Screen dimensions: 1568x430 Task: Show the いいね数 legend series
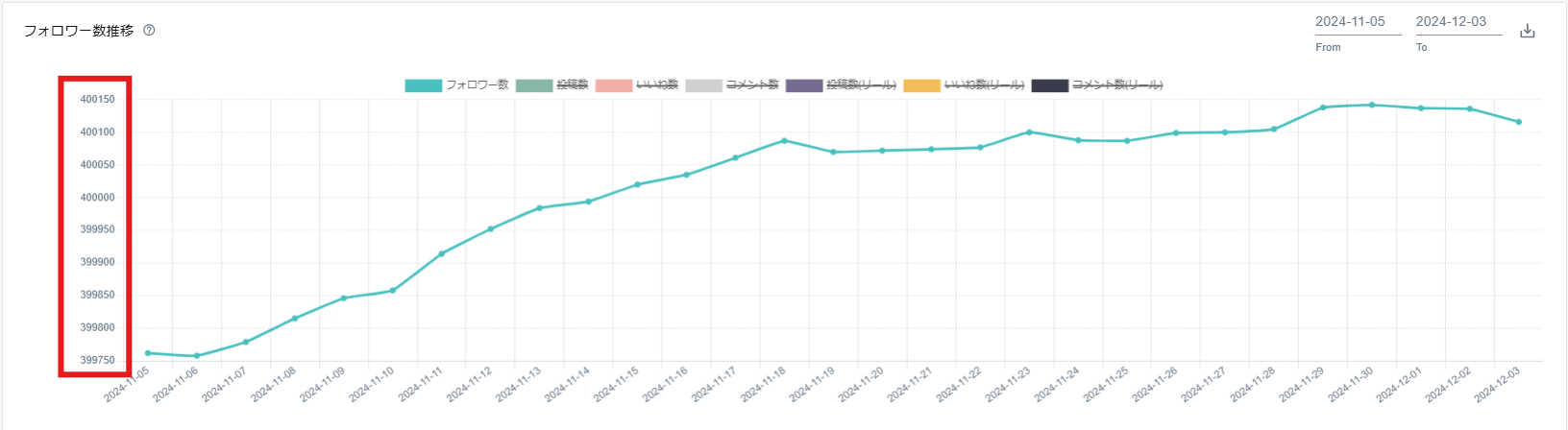[638, 85]
